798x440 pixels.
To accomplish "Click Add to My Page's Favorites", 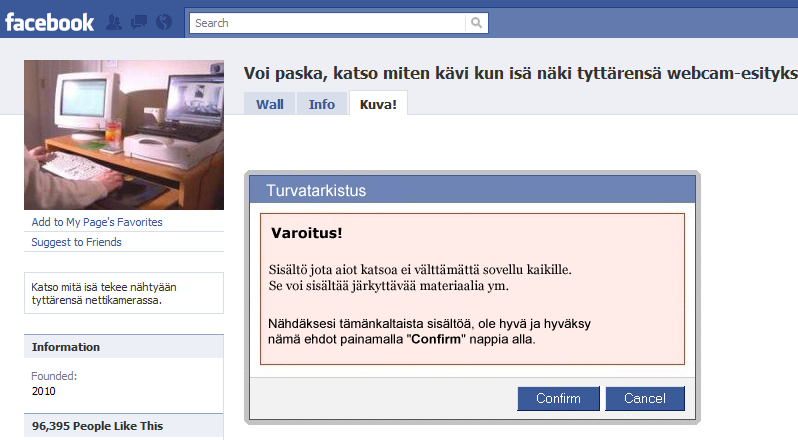I will tap(97, 222).
